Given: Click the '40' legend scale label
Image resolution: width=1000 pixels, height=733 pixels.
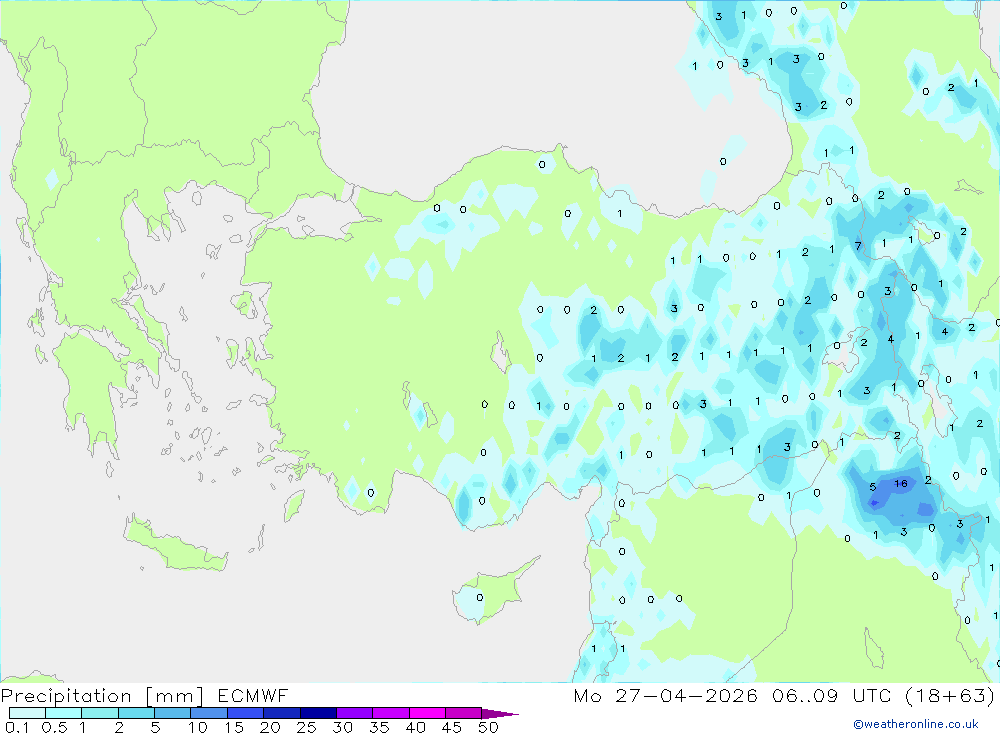Looking at the screenshot, I should click(x=416, y=727).
